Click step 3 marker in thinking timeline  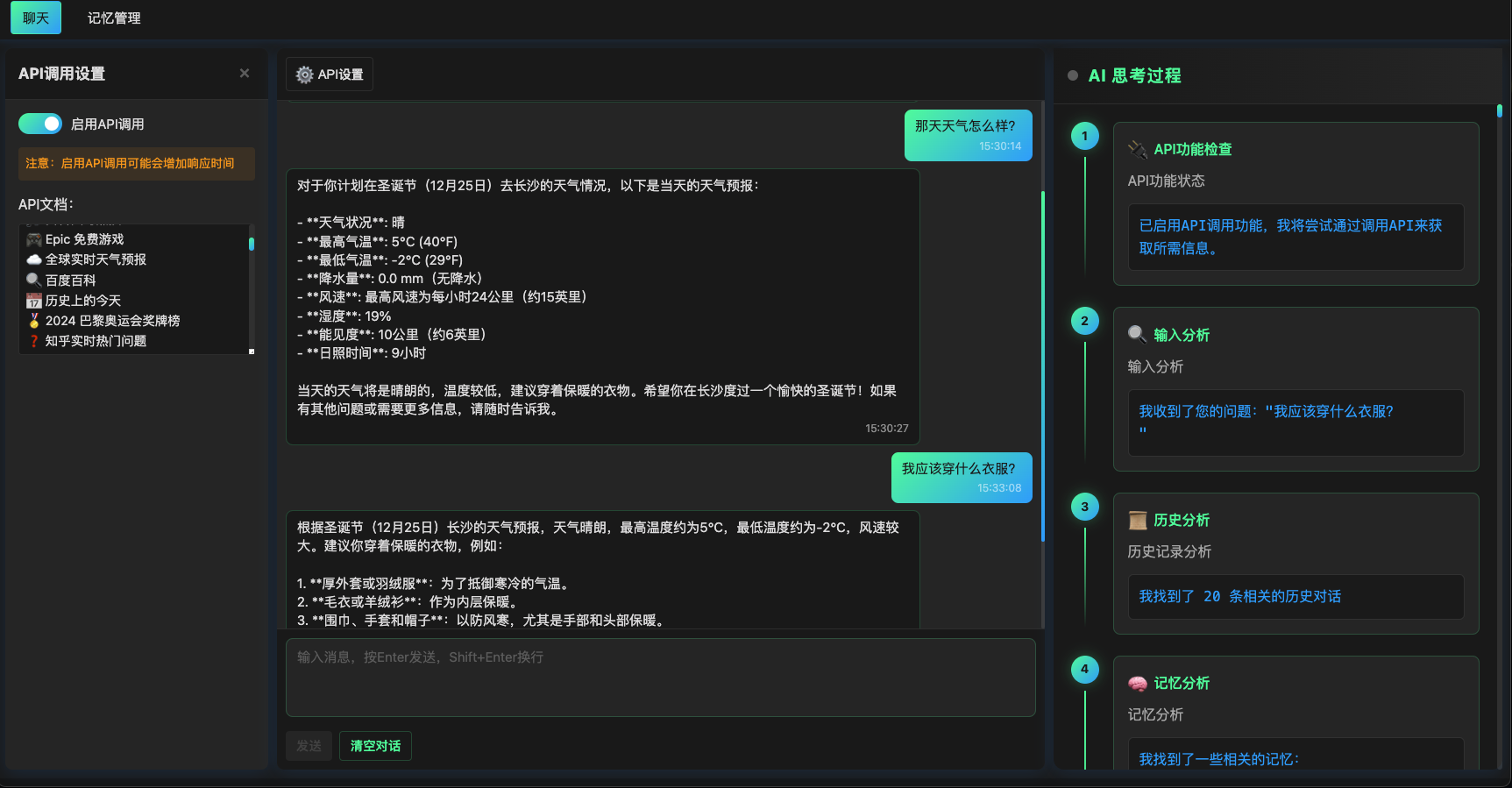[1084, 507]
